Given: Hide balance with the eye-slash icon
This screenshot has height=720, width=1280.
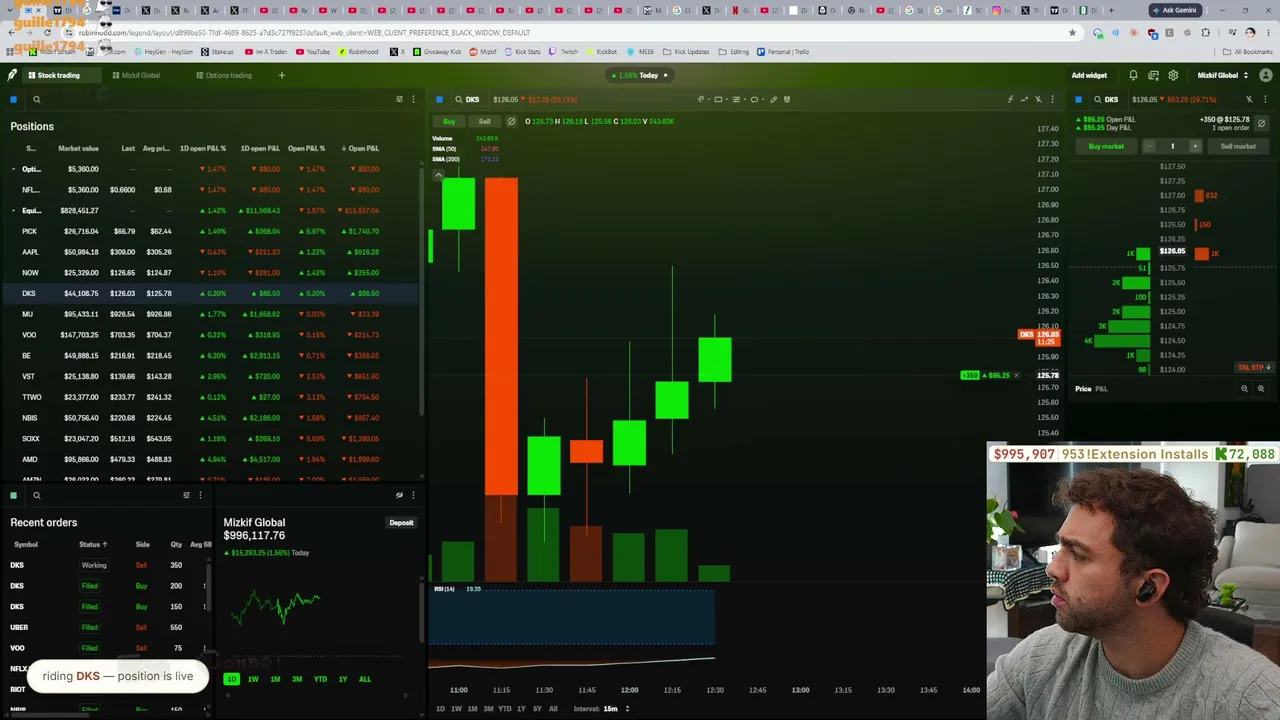Looking at the screenshot, I should point(399,495).
